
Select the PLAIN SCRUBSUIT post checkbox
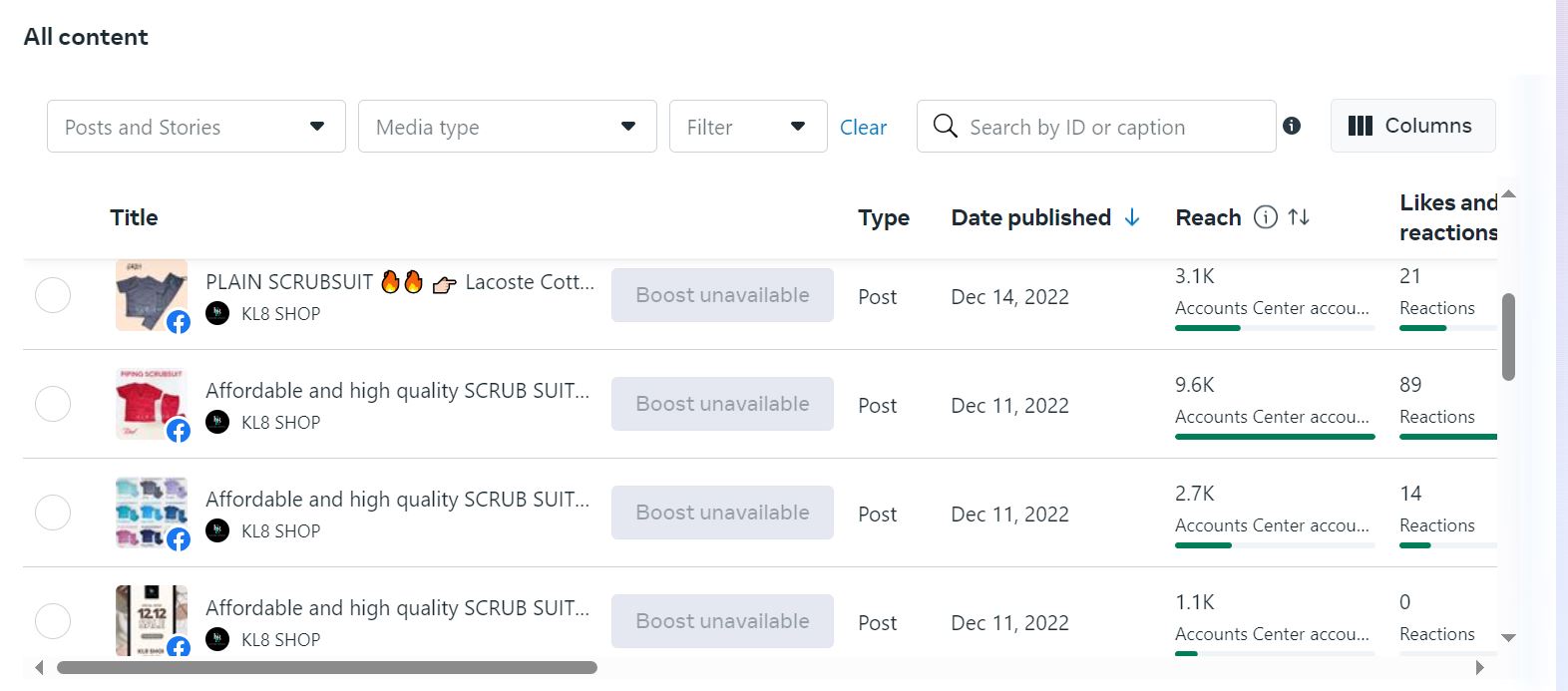pyautogui.click(x=53, y=295)
